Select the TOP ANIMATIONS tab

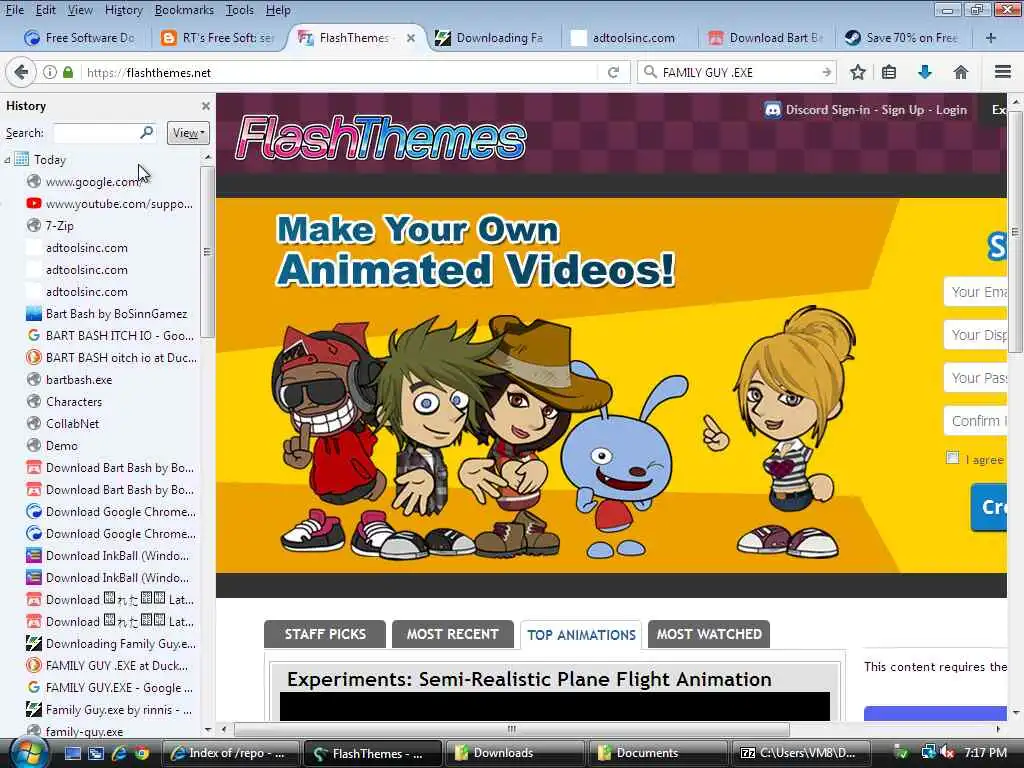coord(581,635)
